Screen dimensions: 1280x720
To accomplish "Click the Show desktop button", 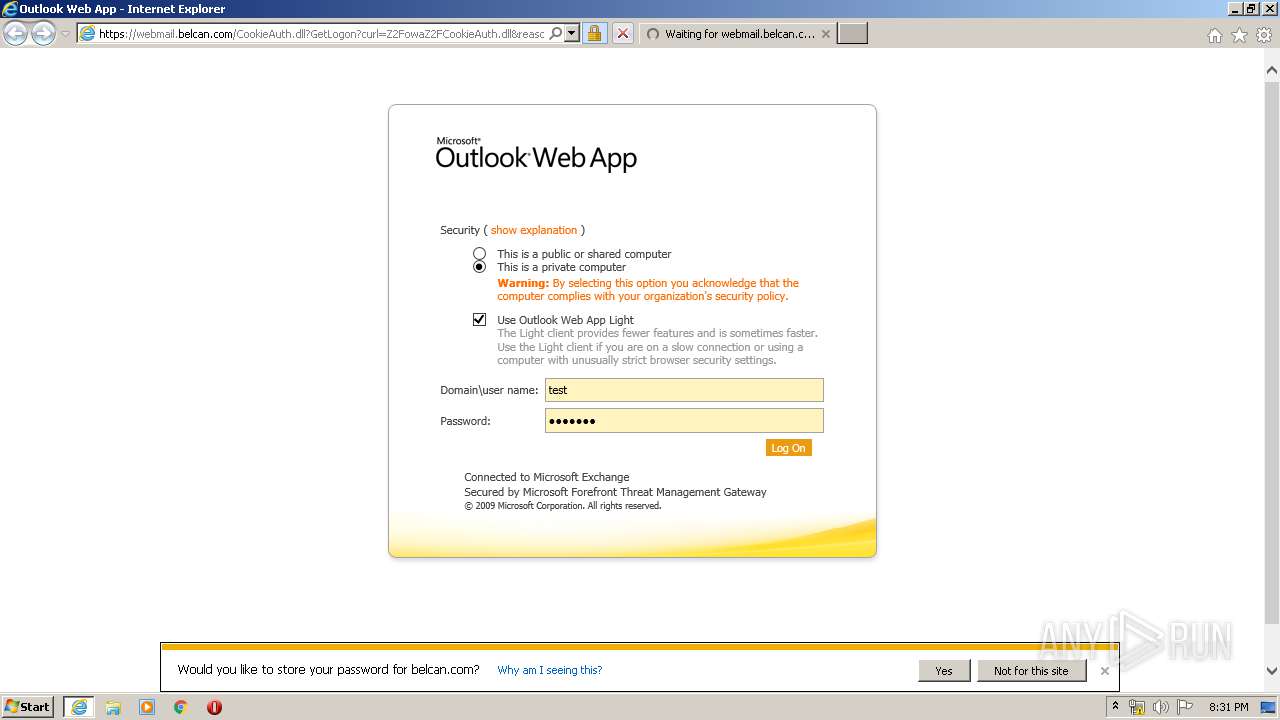I will click(x=1270, y=707).
